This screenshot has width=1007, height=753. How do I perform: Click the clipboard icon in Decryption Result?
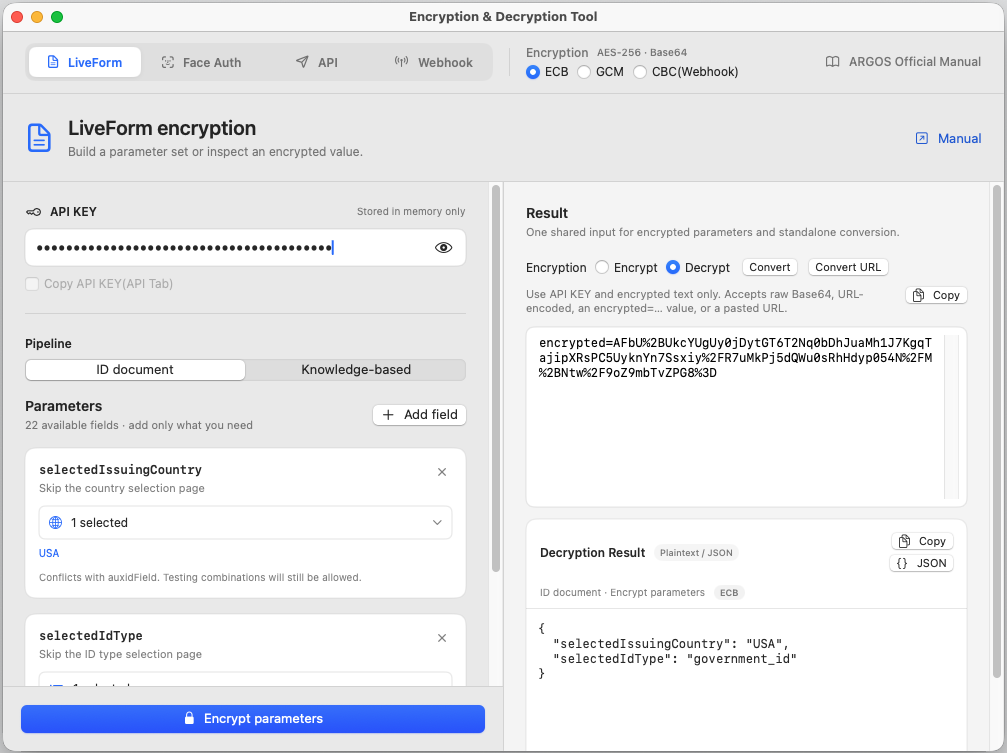(904, 542)
